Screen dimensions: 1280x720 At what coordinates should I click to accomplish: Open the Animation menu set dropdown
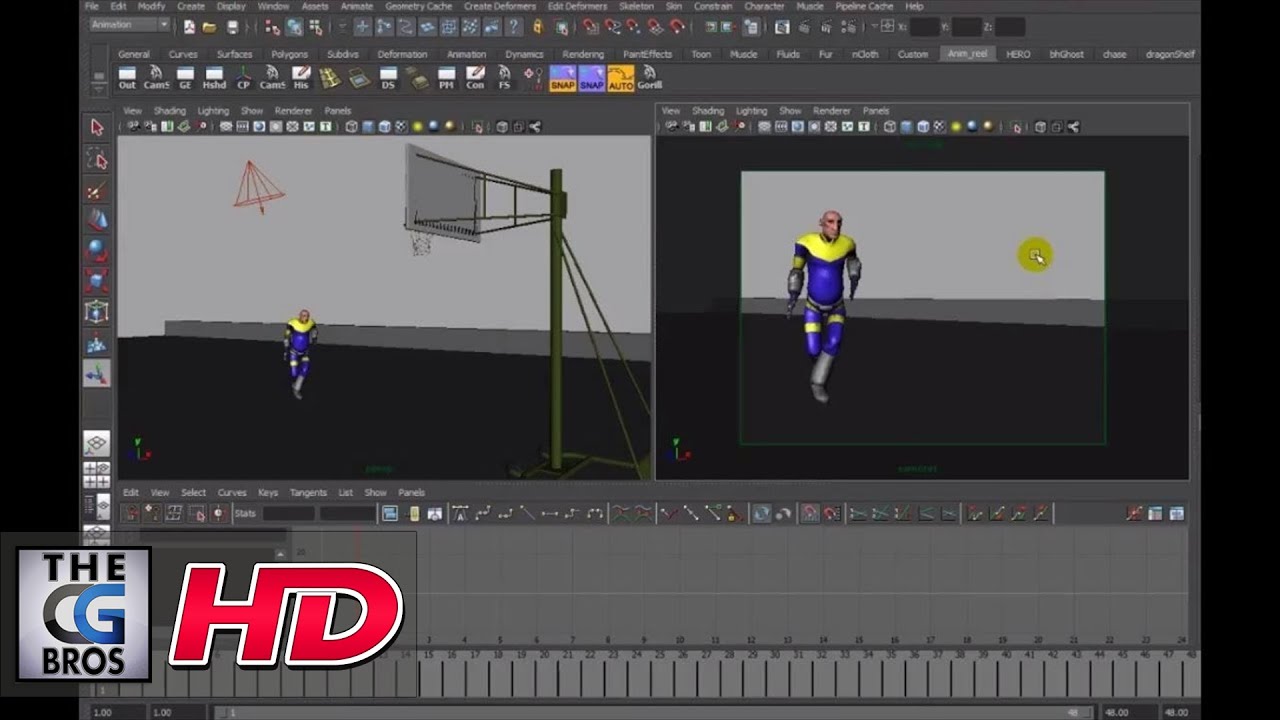click(x=130, y=25)
